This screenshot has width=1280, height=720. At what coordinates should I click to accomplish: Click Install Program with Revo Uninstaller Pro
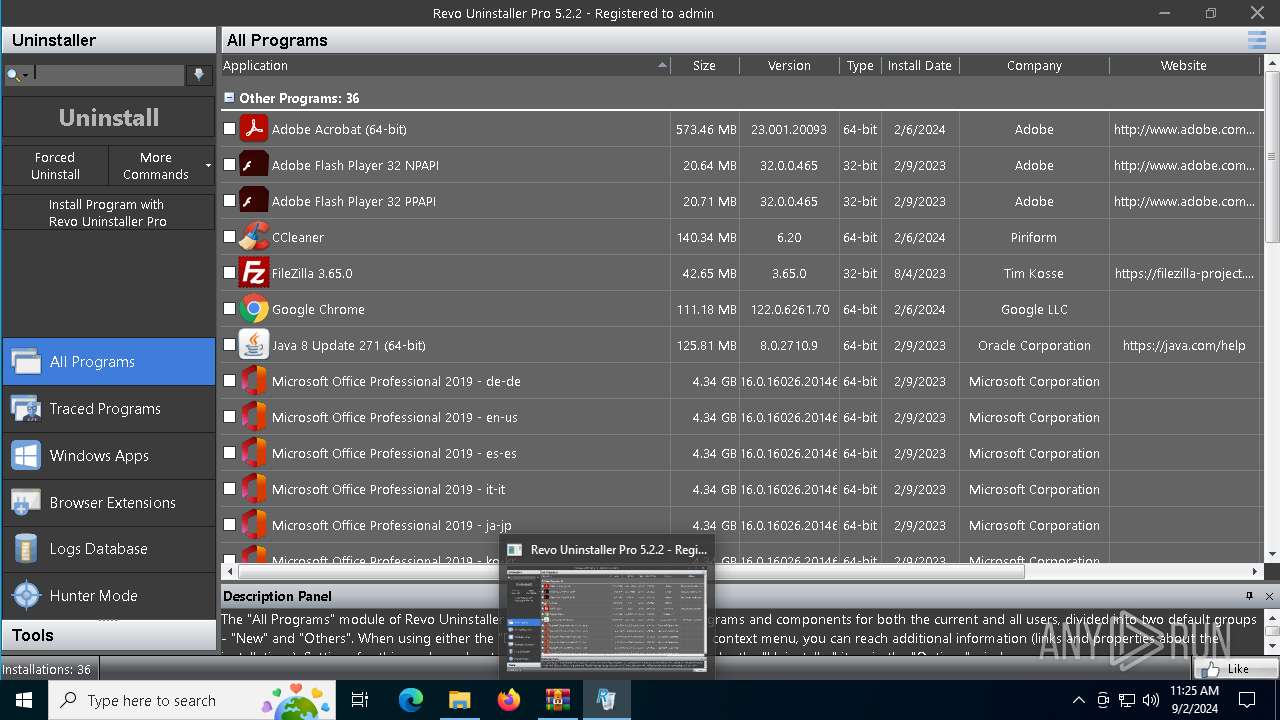tap(108, 212)
